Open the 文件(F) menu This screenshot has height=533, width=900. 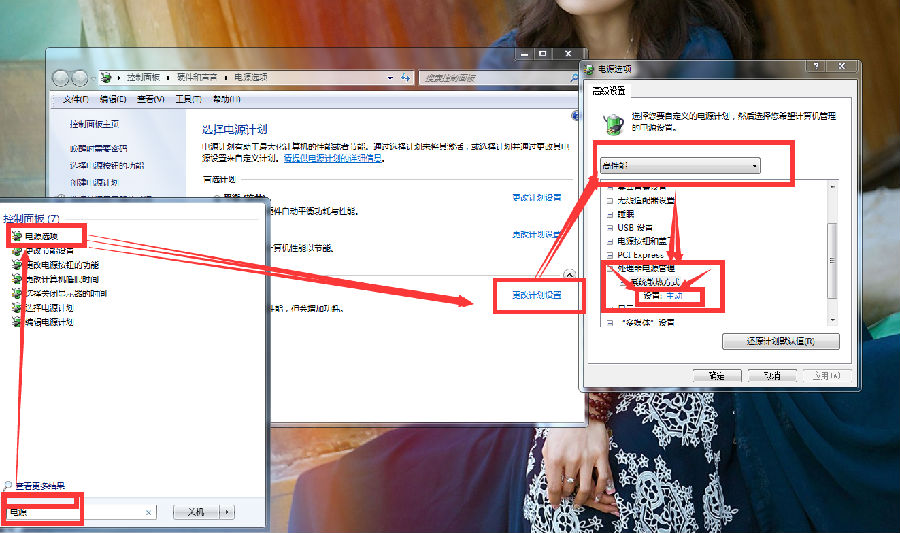pos(75,100)
